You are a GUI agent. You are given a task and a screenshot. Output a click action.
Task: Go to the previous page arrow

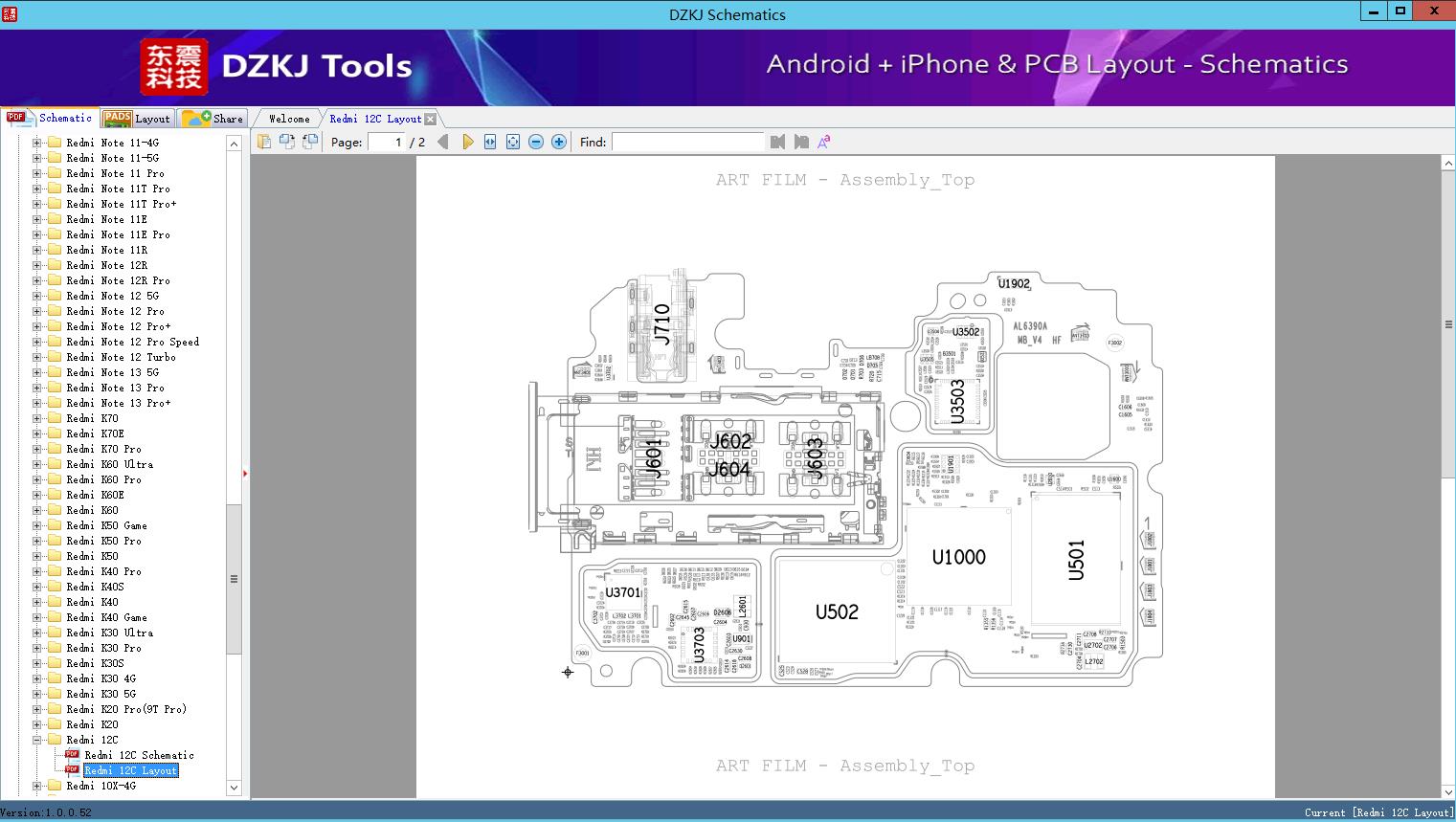click(442, 142)
